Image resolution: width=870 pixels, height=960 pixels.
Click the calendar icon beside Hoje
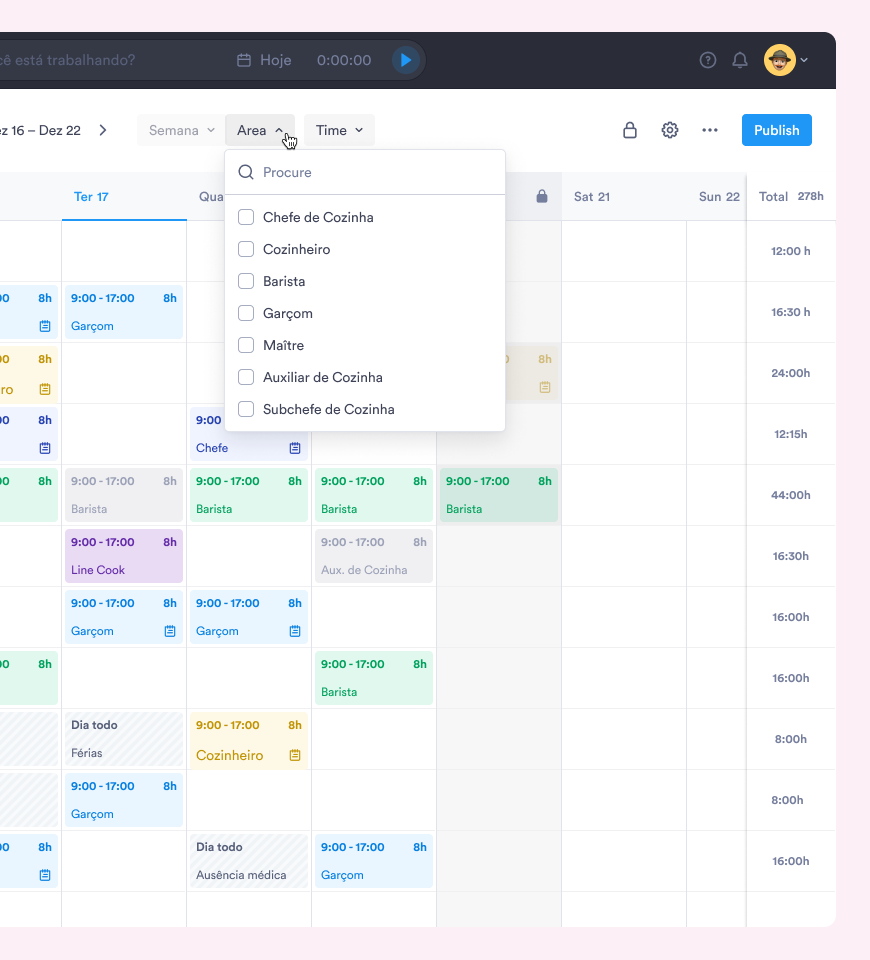click(243, 60)
